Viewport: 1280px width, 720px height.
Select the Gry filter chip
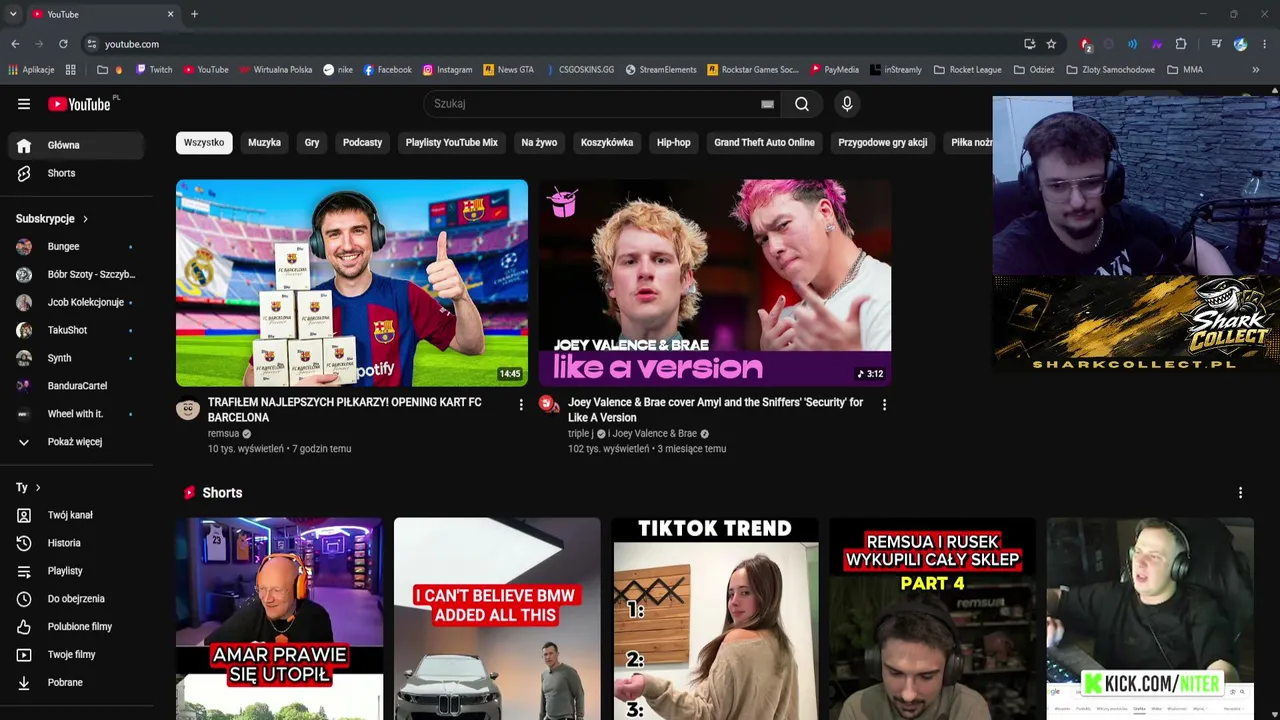[312, 143]
